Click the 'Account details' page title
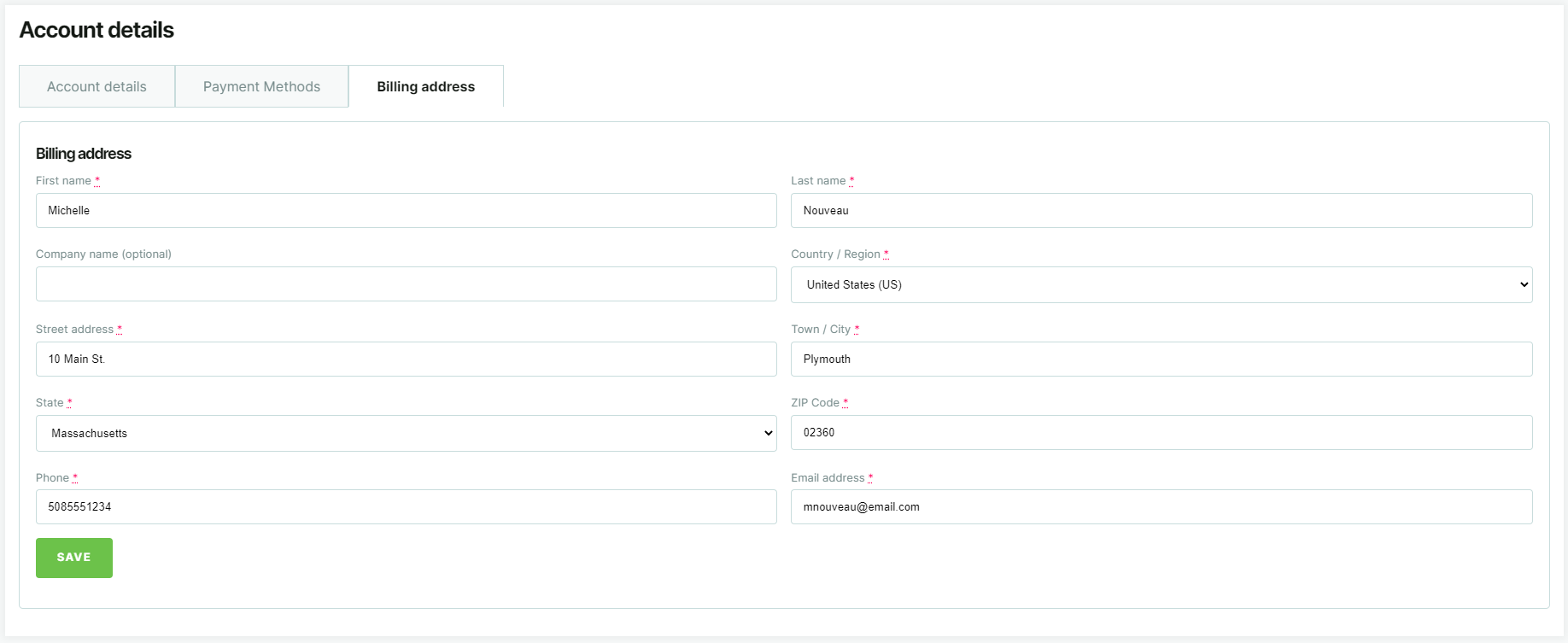Screen dimensions: 1568x643 pyautogui.click(x=97, y=30)
